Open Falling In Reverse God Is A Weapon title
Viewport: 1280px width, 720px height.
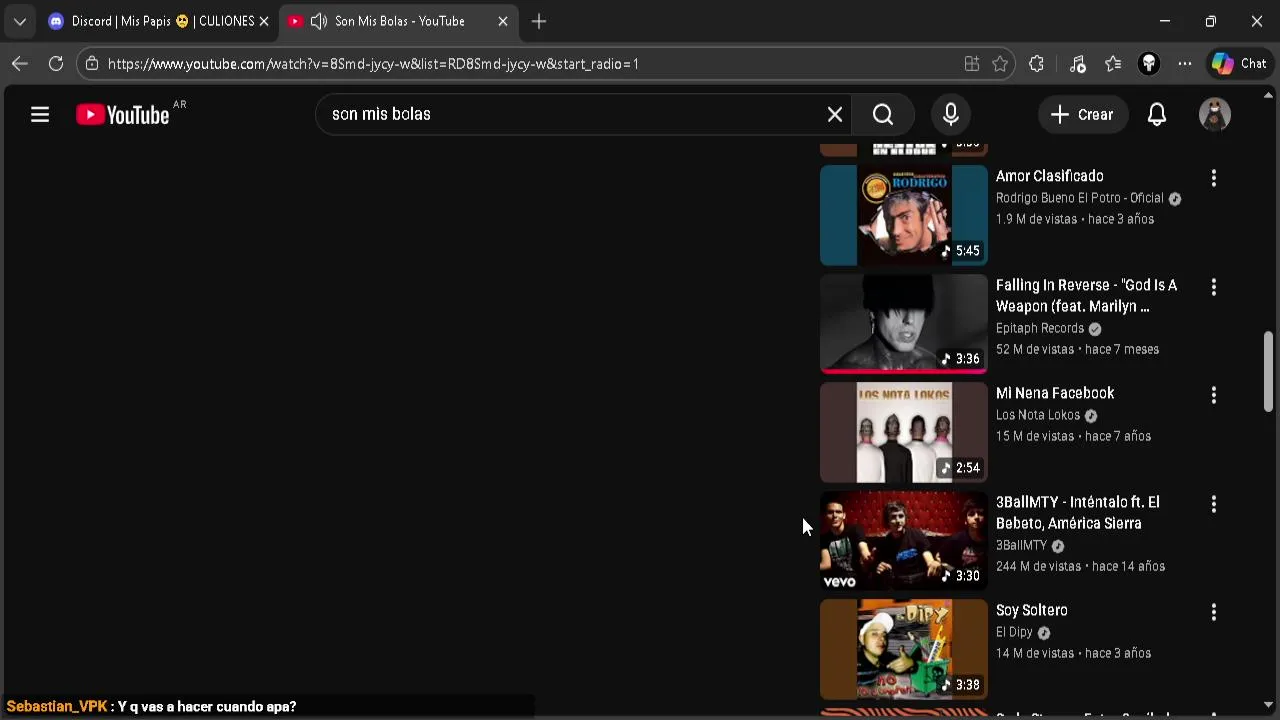tap(1086, 296)
